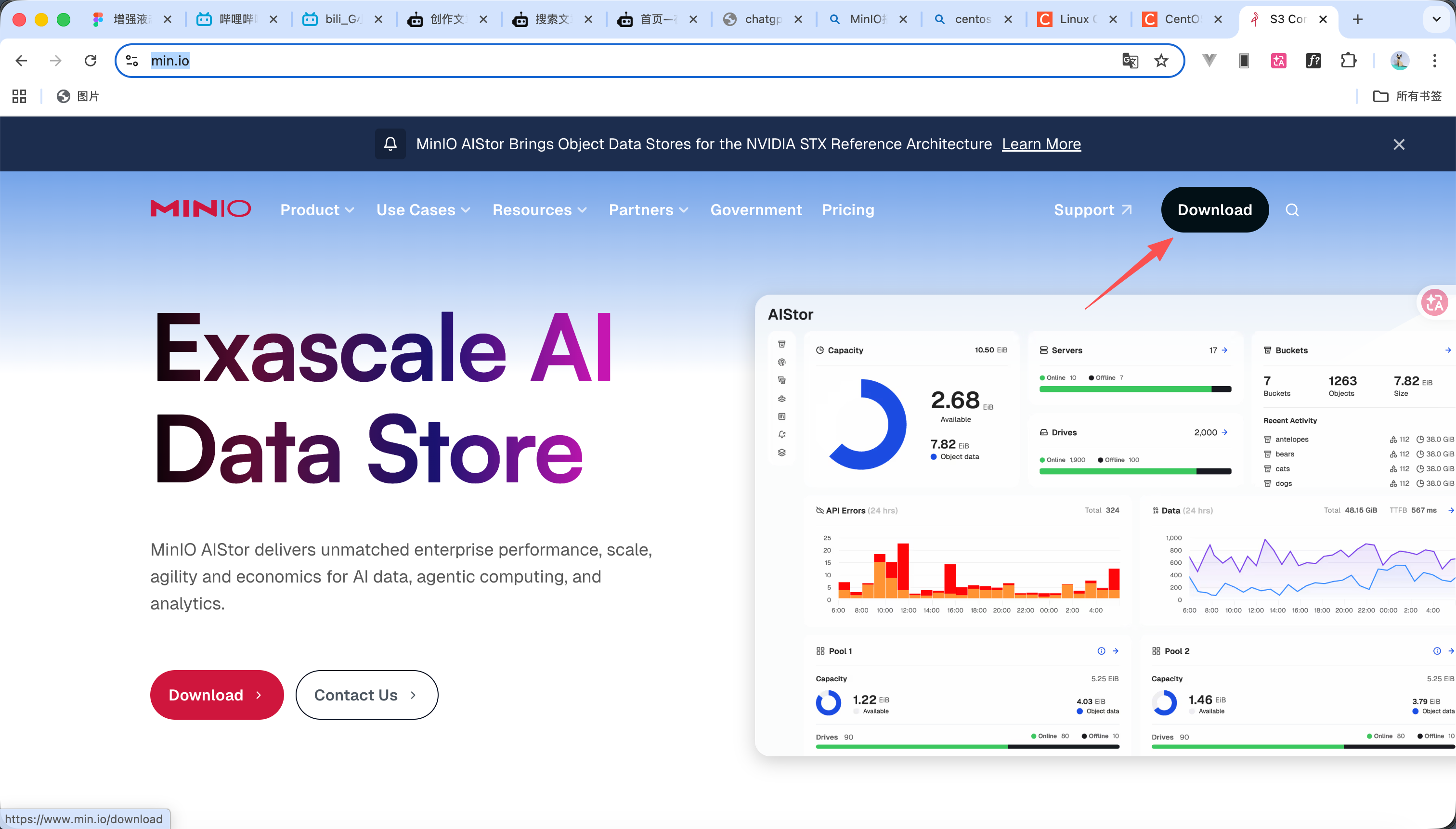This screenshot has width=1456, height=829.
Task: Expand the Use Cases dropdown
Action: (423, 210)
